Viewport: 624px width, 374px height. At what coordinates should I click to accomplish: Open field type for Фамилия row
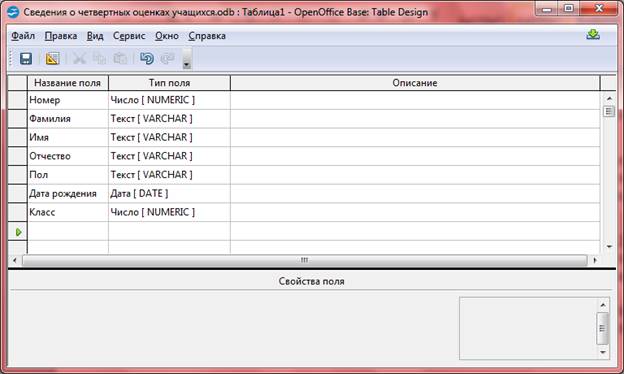tap(169, 119)
